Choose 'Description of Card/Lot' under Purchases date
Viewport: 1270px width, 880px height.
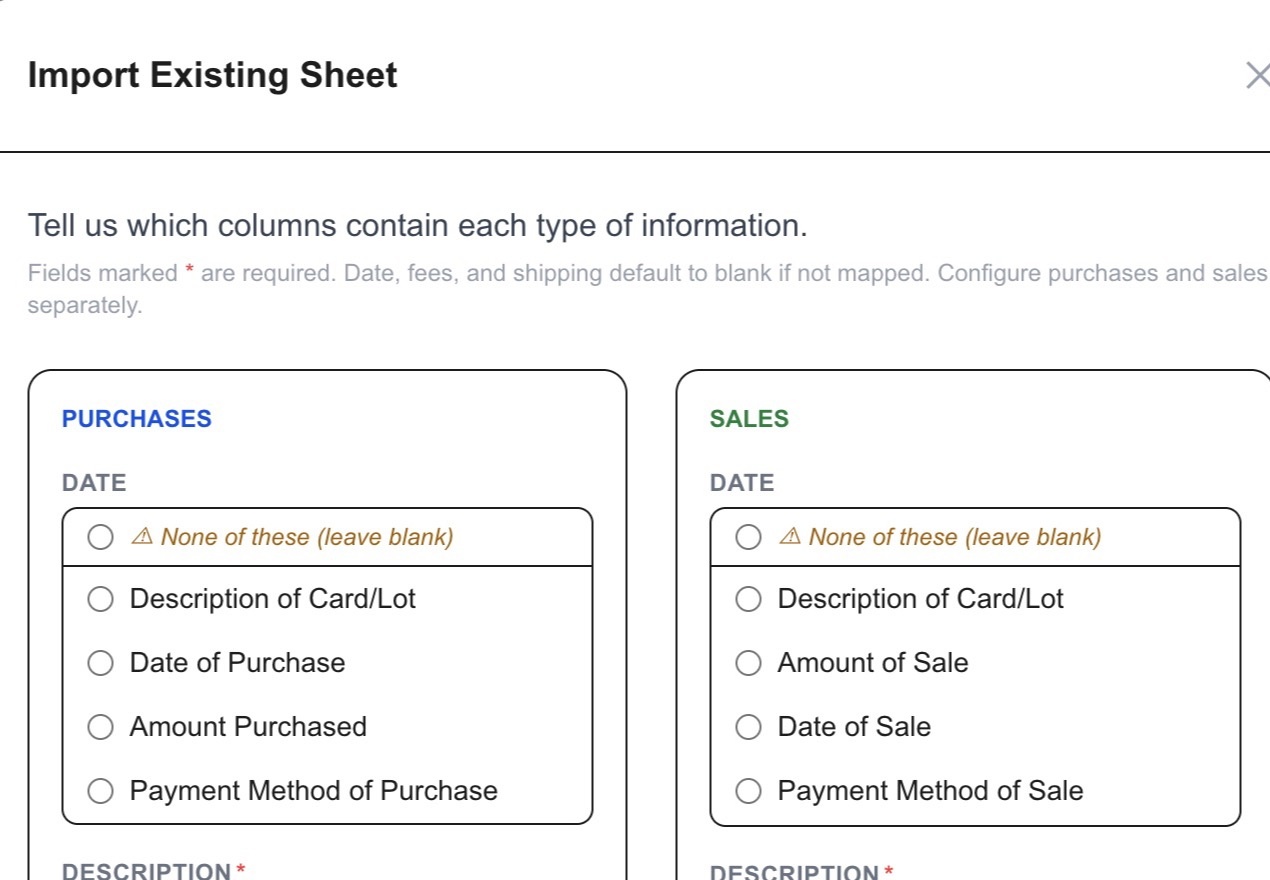100,599
